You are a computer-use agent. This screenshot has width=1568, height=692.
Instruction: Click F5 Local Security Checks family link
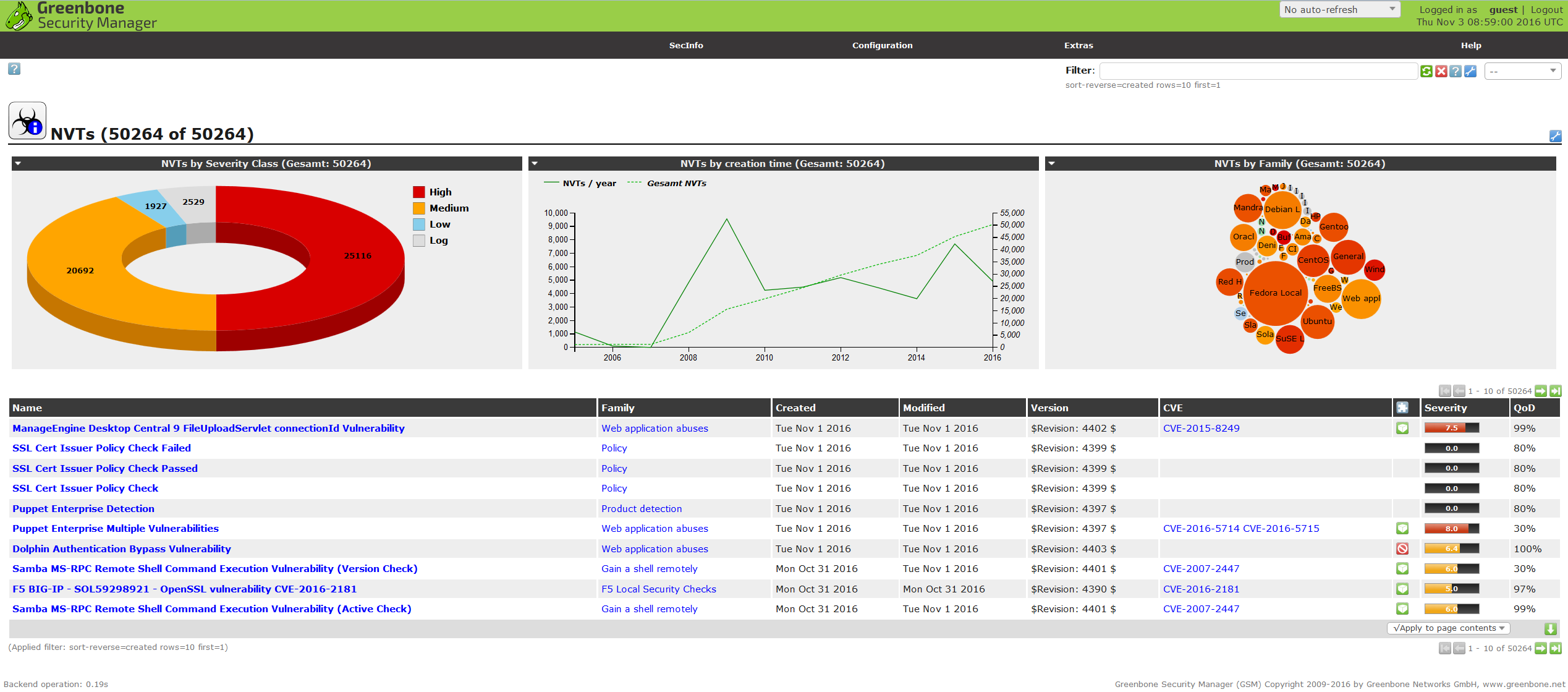click(658, 589)
